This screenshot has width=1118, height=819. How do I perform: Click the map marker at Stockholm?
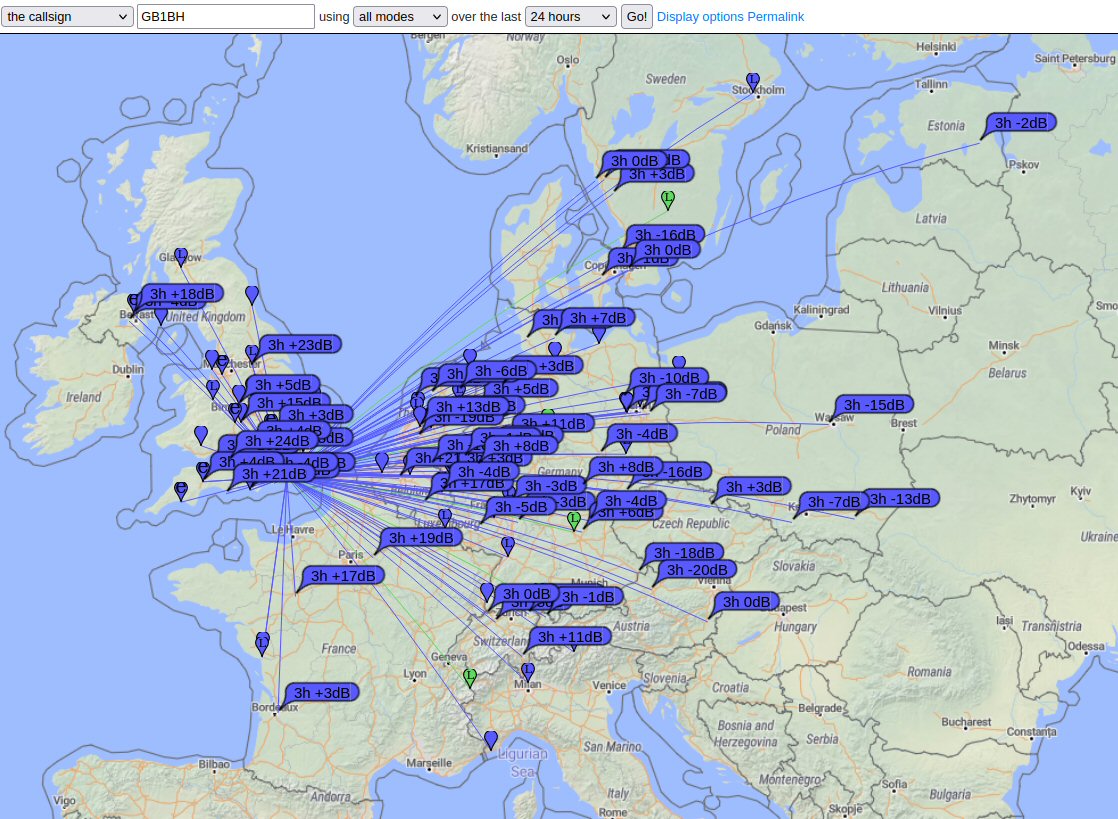(x=753, y=80)
